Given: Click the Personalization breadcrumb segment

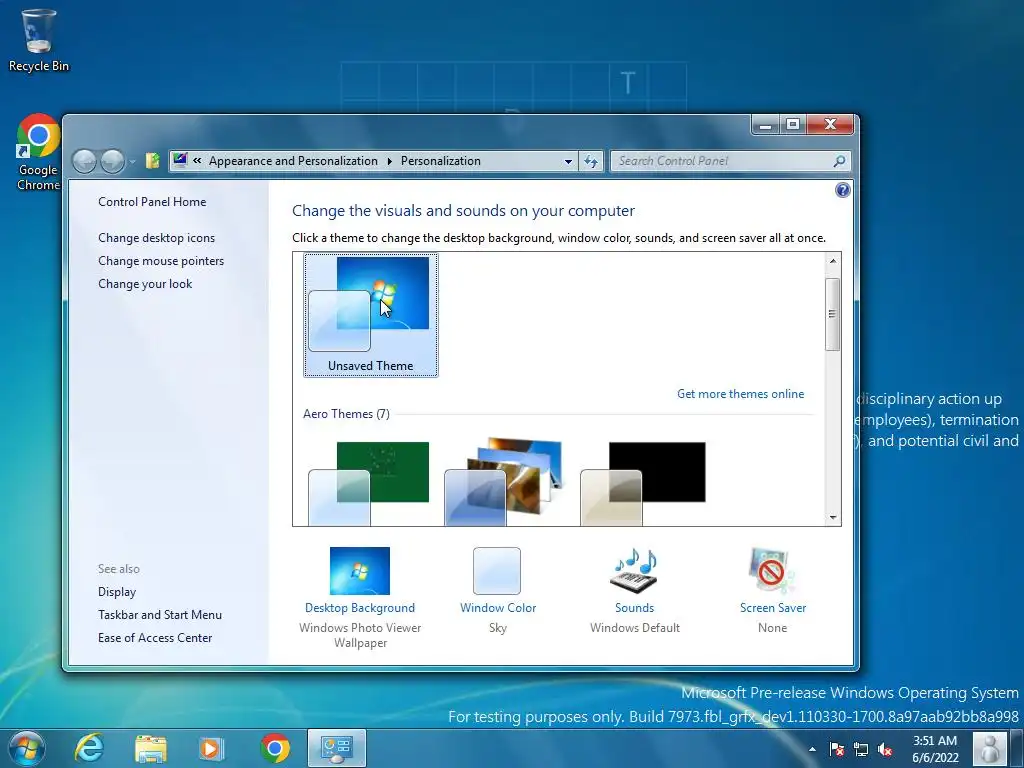Looking at the screenshot, I should point(441,161).
